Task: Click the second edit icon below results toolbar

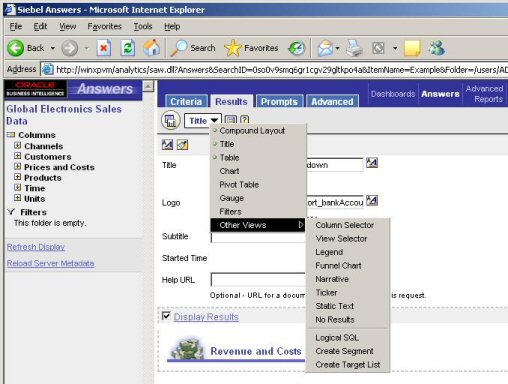Action: pyautogui.click(x=182, y=145)
